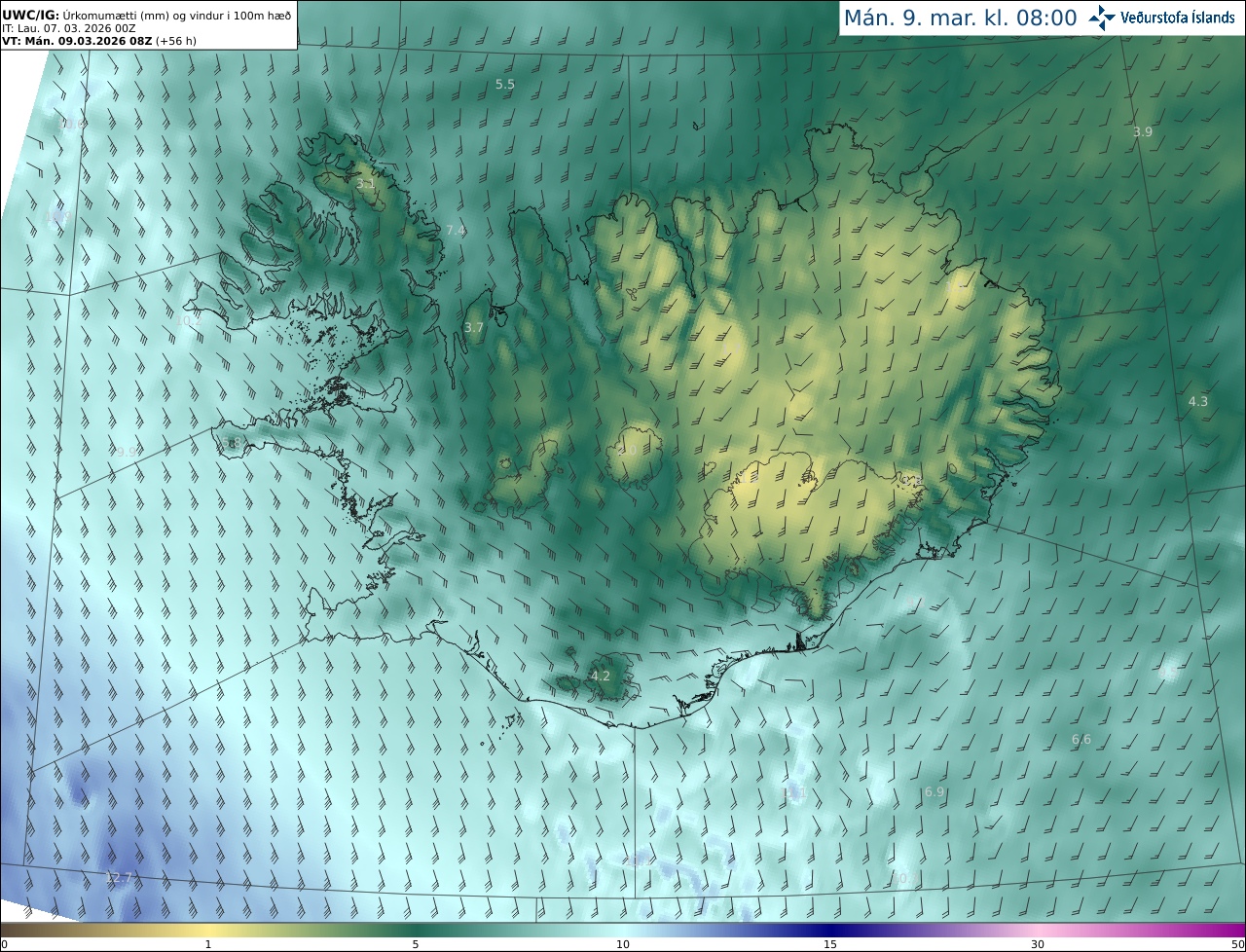The height and width of the screenshot is (952, 1246).
Task: Click the 4.3 value off the east coast
Action: coord(1198,401)
